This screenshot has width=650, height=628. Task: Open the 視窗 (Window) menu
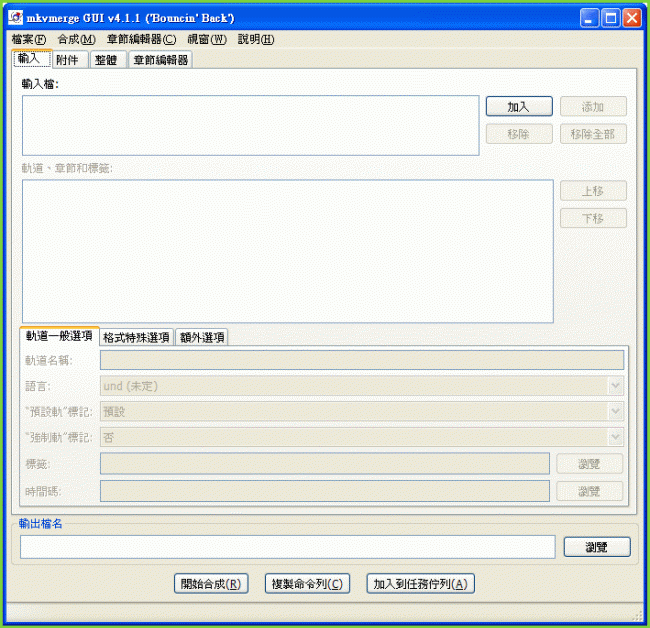click(x=207, y=39)
